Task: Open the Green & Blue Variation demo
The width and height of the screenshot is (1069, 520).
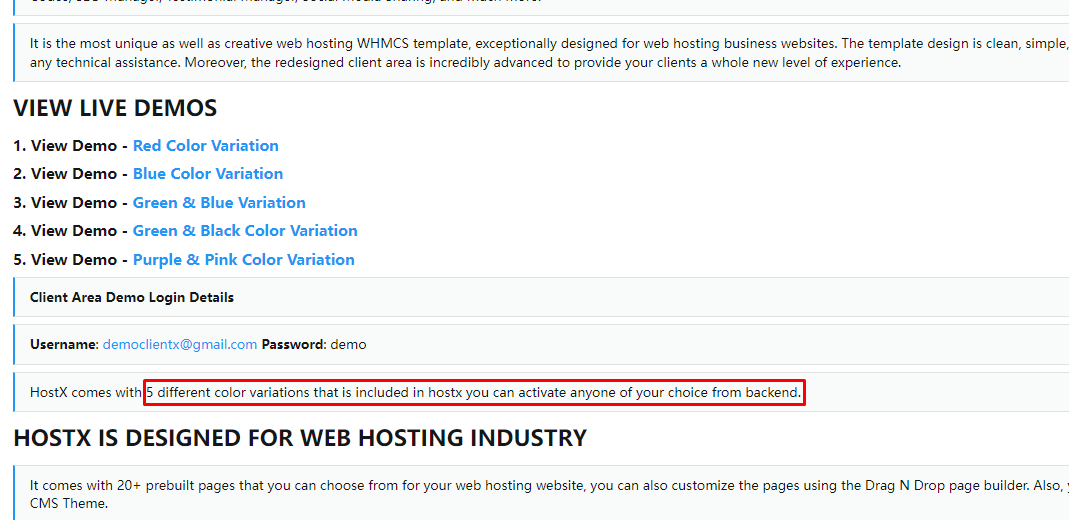Action: tap(219, 202)
